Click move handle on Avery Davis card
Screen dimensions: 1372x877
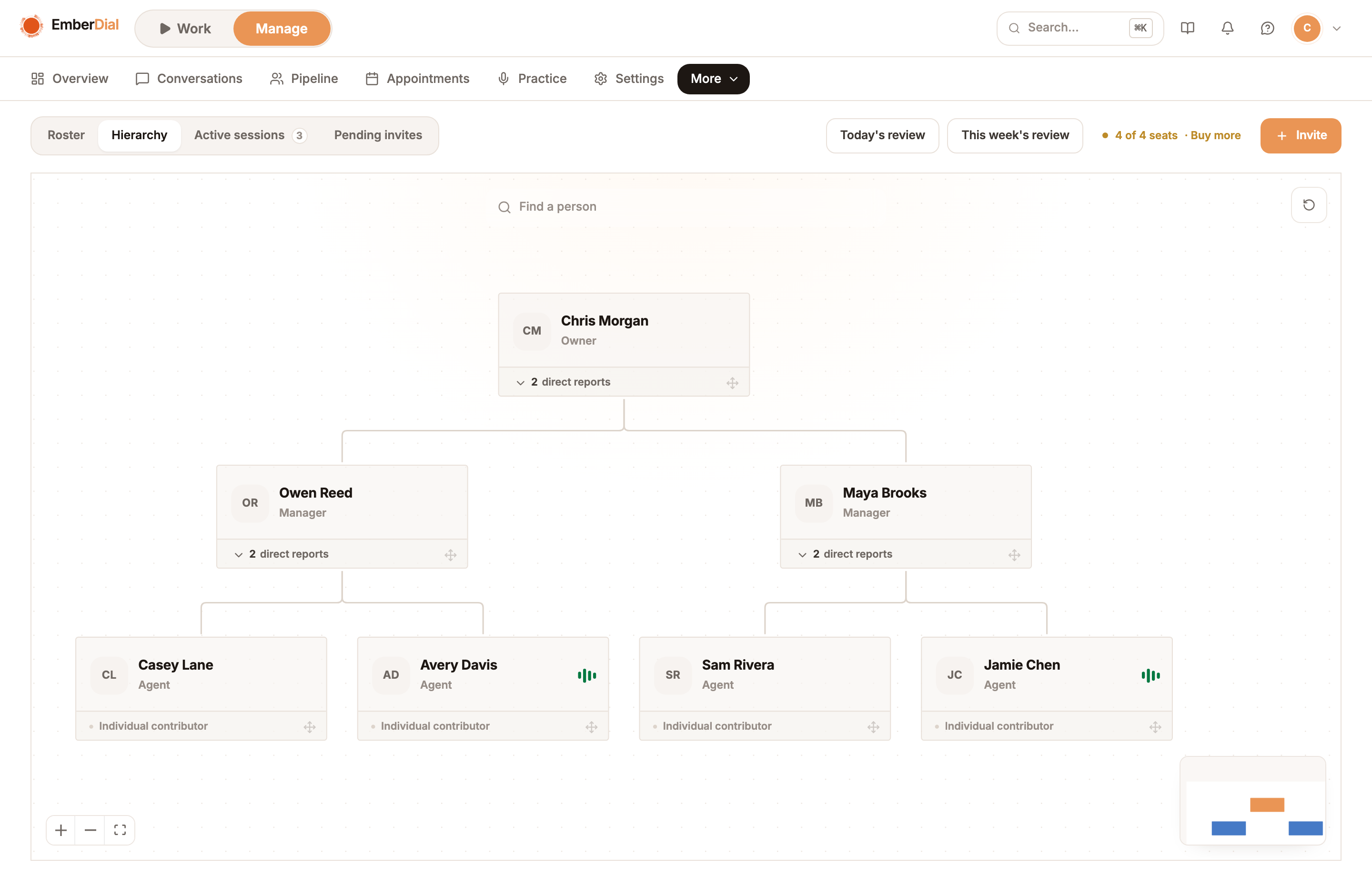pos(591,726)
